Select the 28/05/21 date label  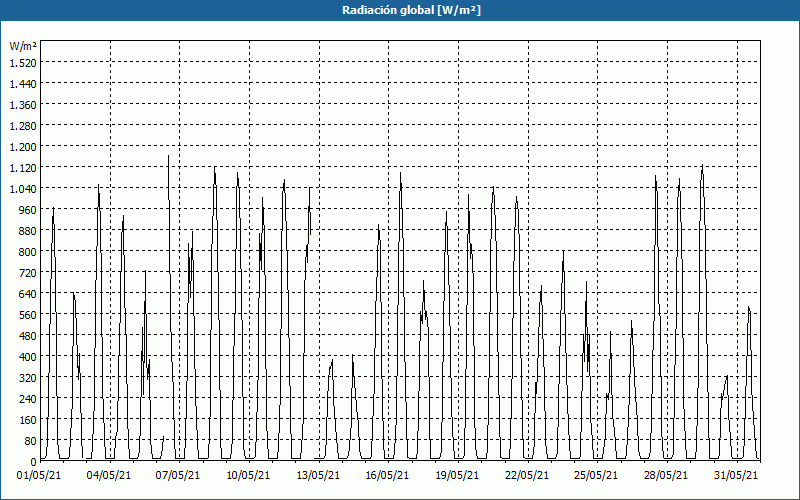pos(666,476)
